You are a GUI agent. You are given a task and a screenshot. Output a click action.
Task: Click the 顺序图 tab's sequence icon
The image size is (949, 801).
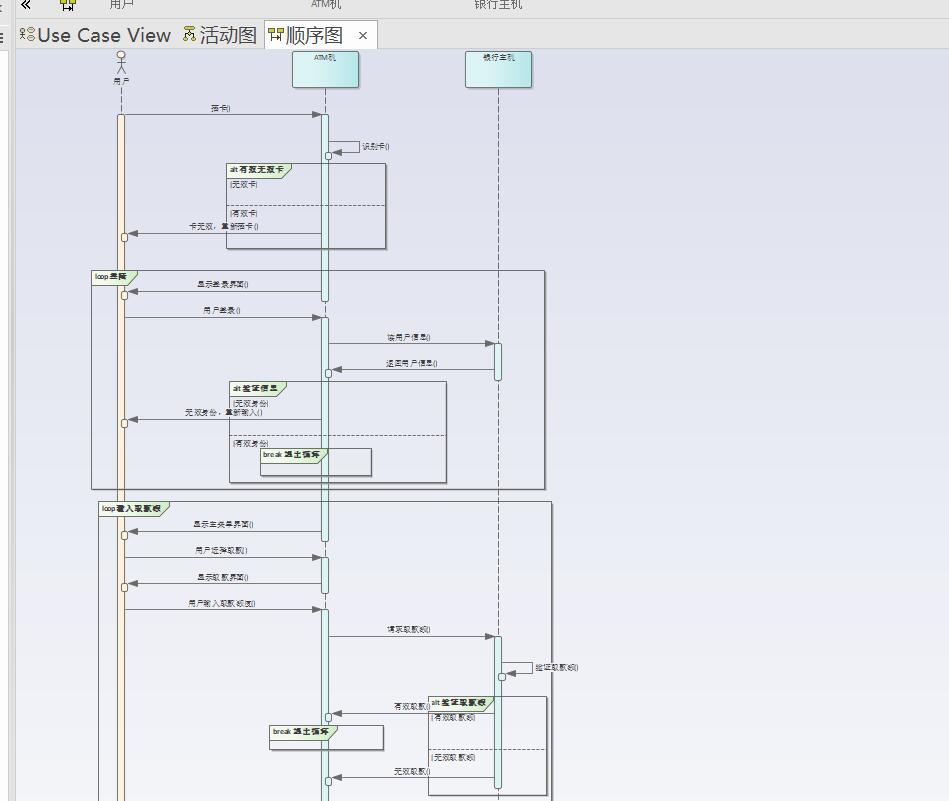[x=275, y=35]
